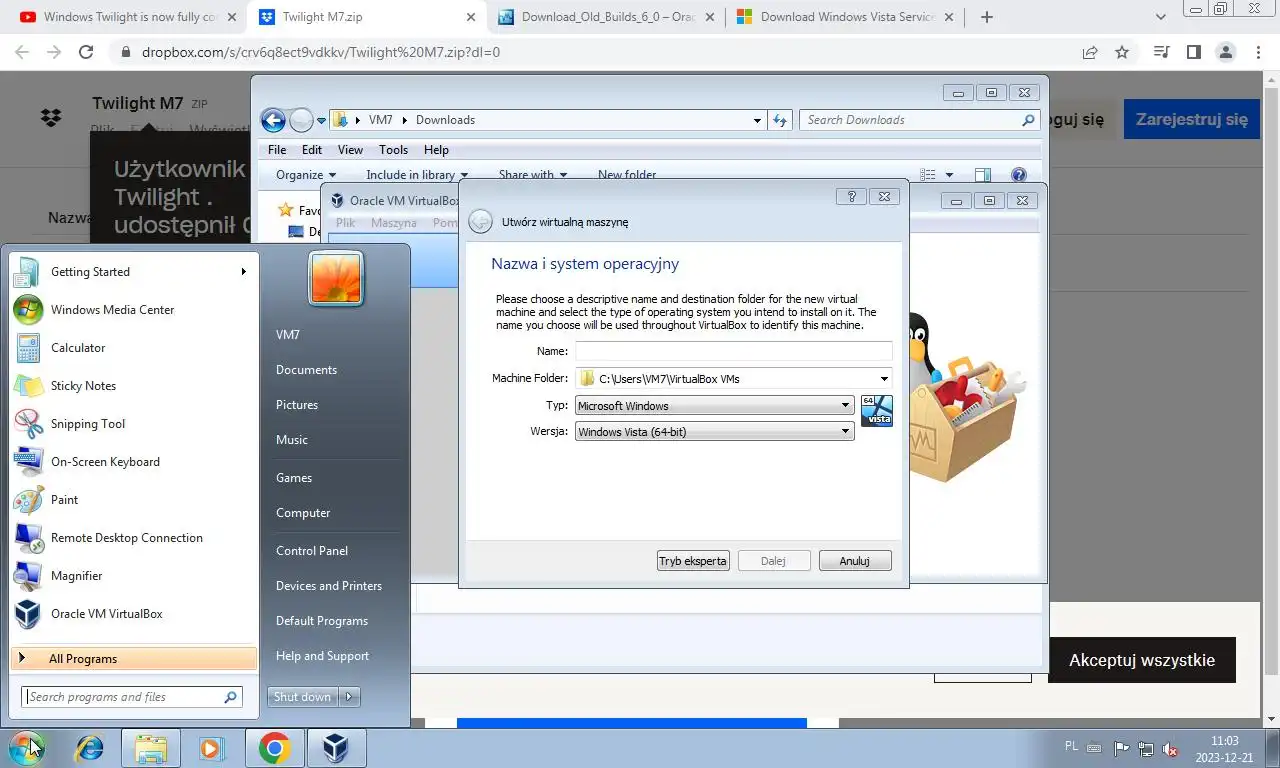The image size is (1280, 768).
Task: Toggle the Explorer preview pane icon
Action: [982, 175]
